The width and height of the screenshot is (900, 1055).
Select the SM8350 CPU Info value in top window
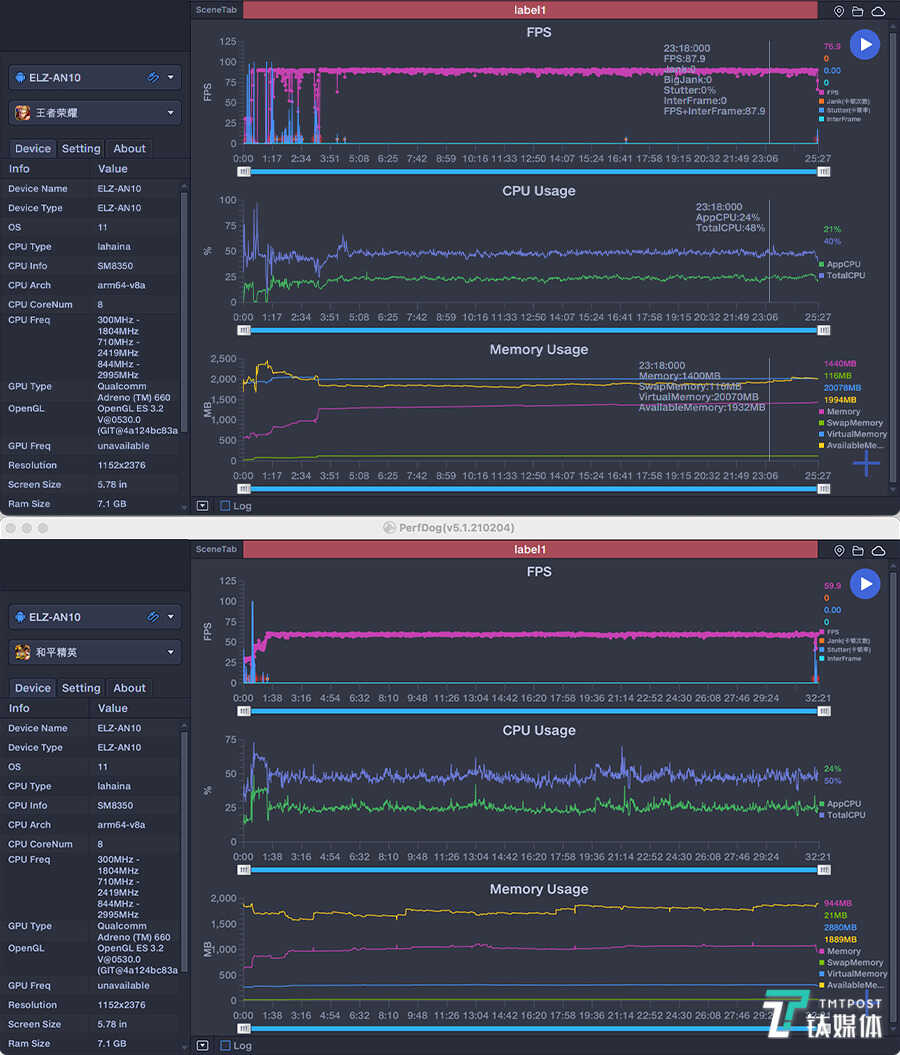pos(115,266)
